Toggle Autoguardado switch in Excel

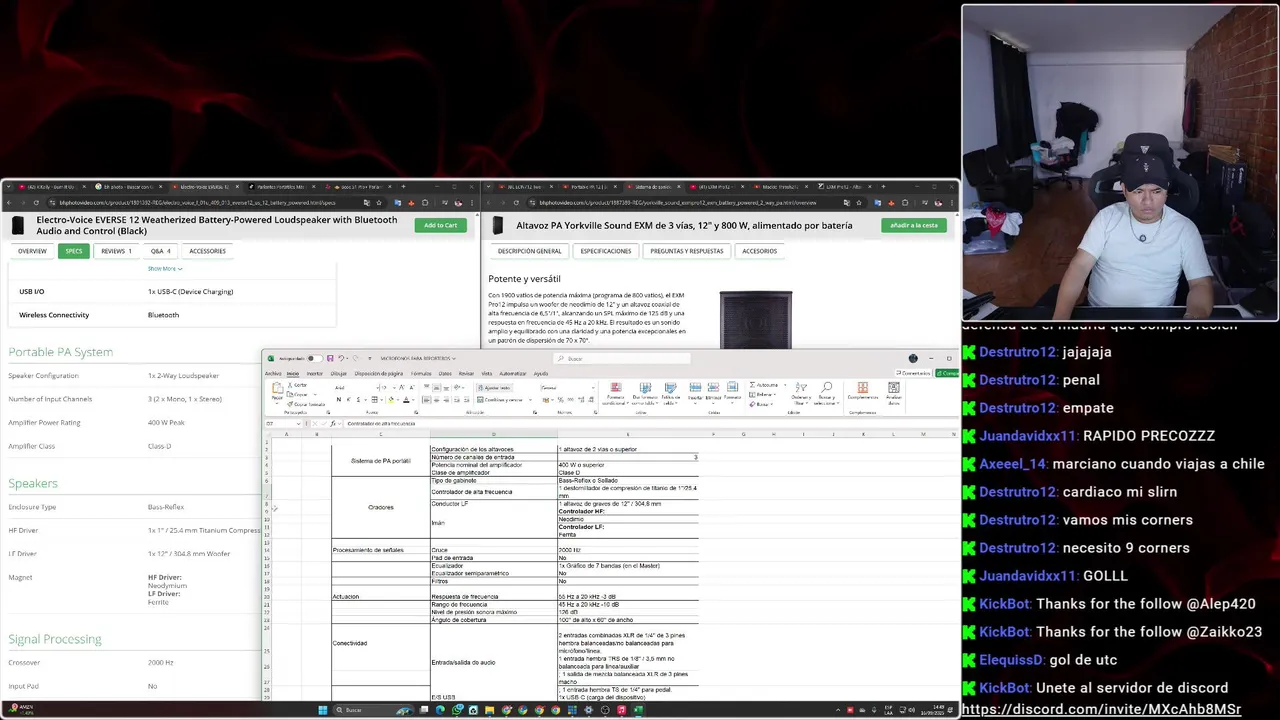coord(315,358)
